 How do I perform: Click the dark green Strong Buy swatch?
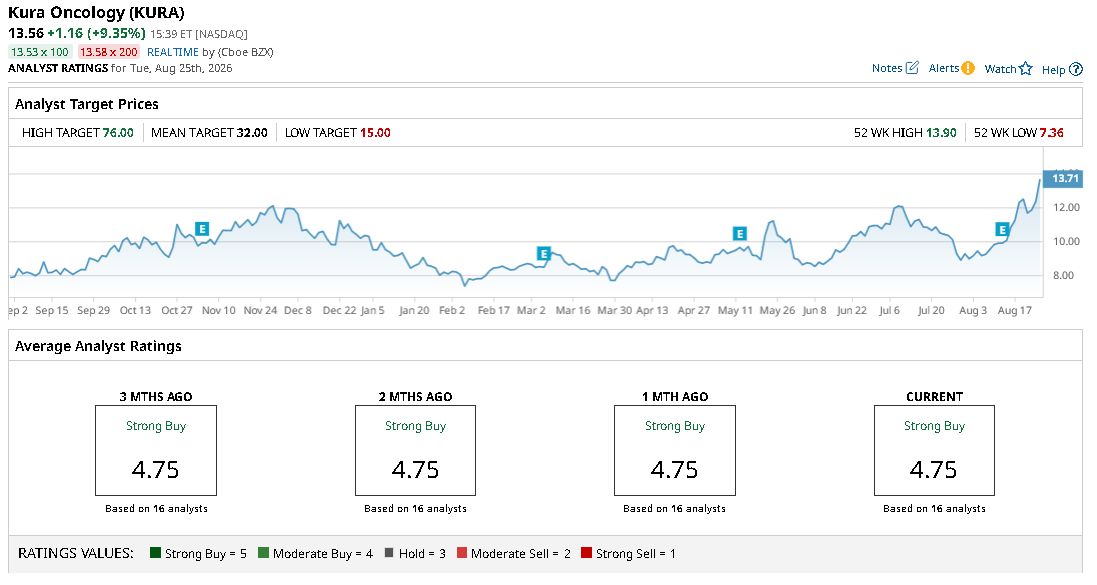(155, 552)
